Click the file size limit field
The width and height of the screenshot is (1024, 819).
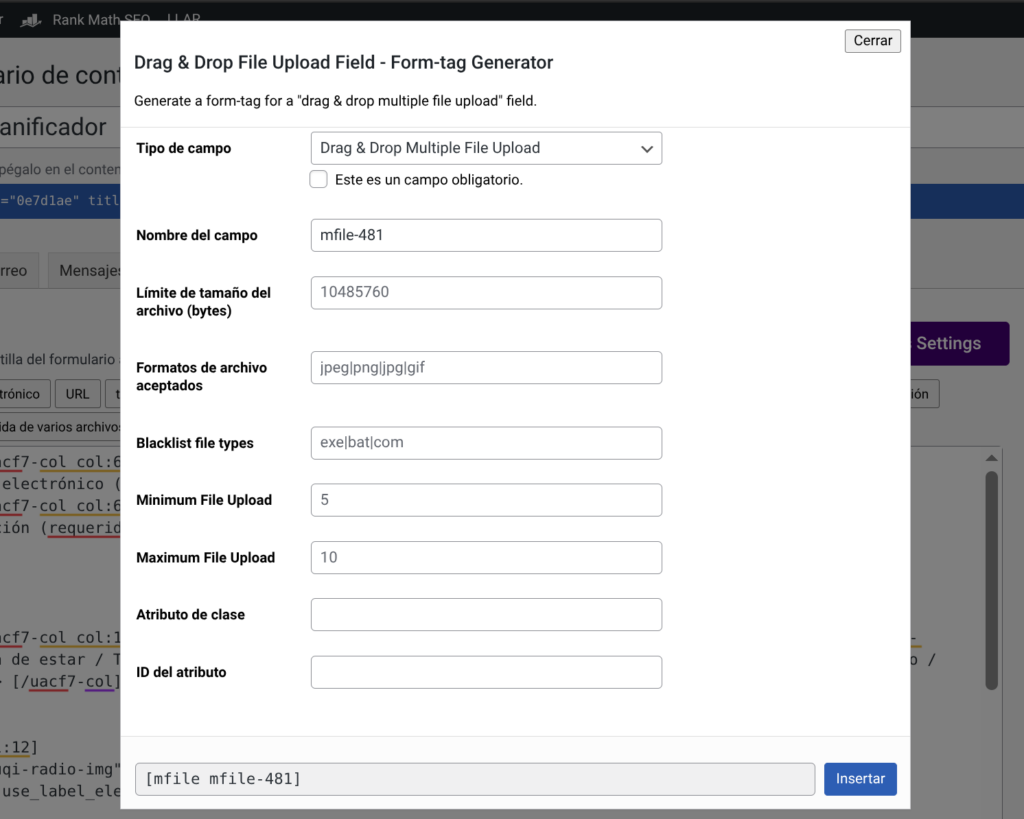(x=486, y=293)
